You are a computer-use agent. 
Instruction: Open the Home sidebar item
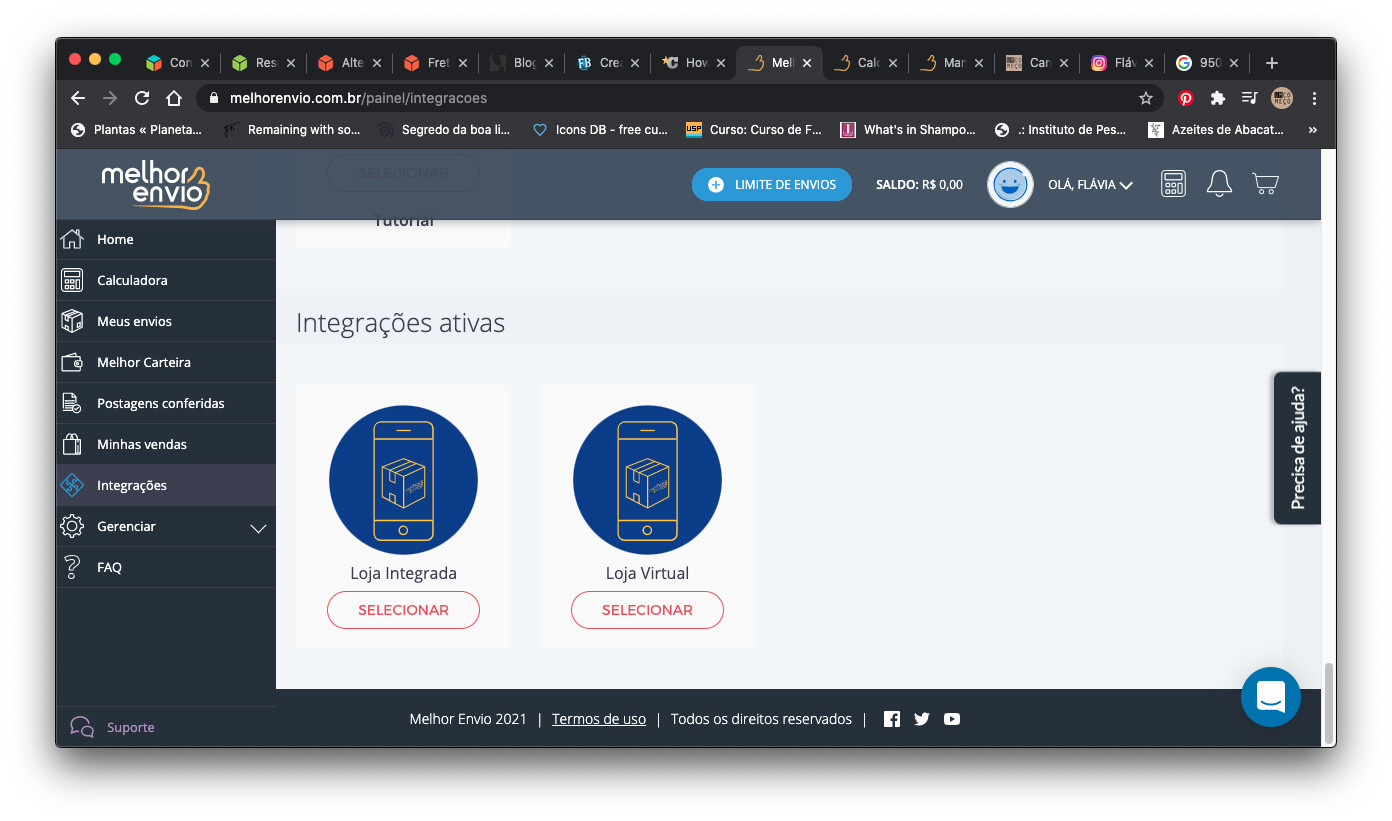[165, 239]
